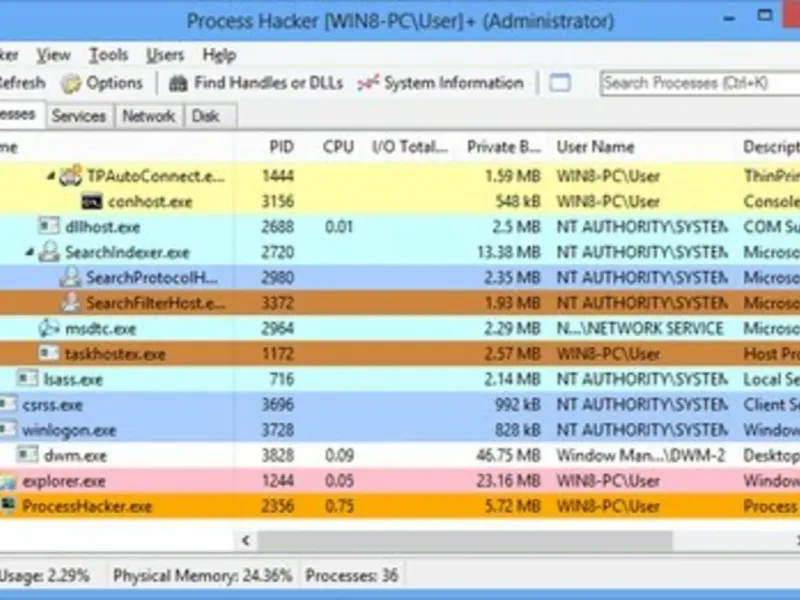Image resolution: width=800 pixels, height=600 pixels.
Task: Click the SearchProtocolHost process icon
Action: pos(70,278)
